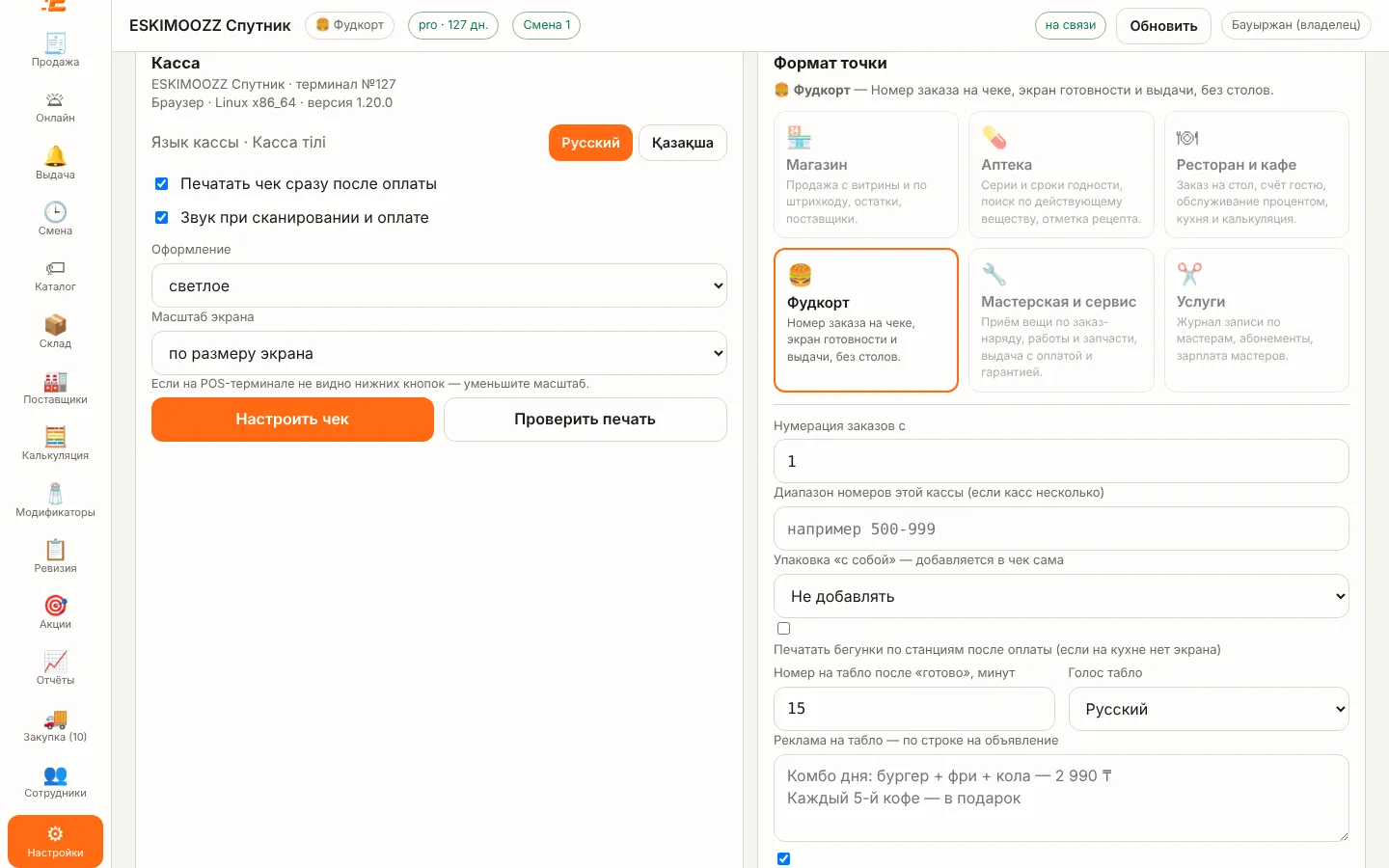Select the Услуги format card
Screen dimensions: 1389x868
(x=1257, y=320)
